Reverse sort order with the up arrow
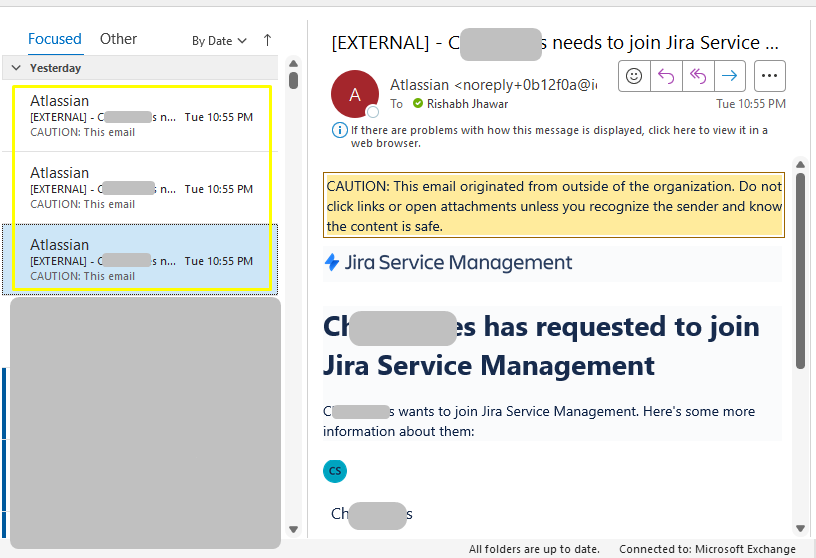Screen dimensions: 816x558 pos(267,40)
